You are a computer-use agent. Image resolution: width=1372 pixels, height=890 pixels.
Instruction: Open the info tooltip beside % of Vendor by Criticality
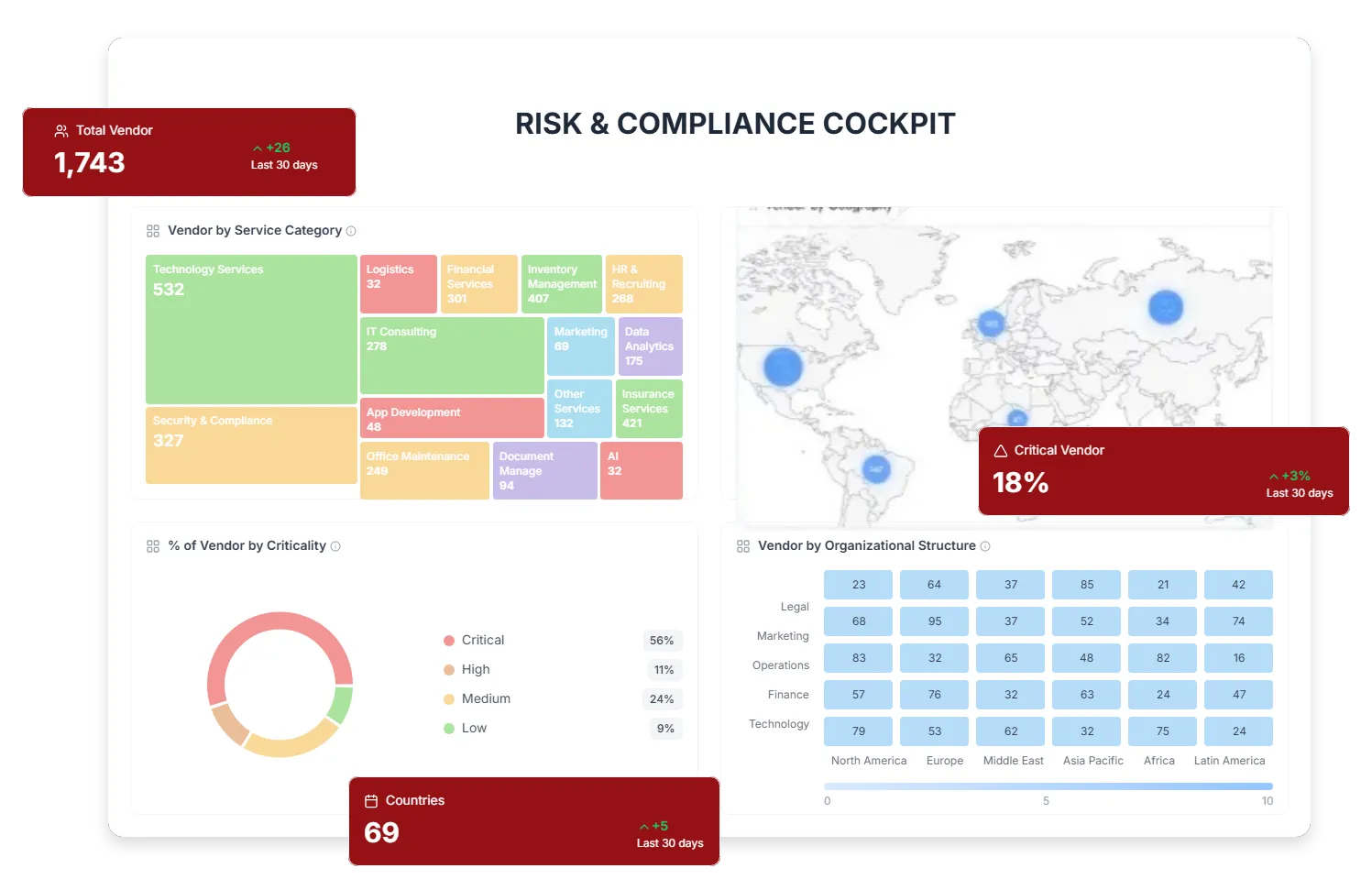336,545
